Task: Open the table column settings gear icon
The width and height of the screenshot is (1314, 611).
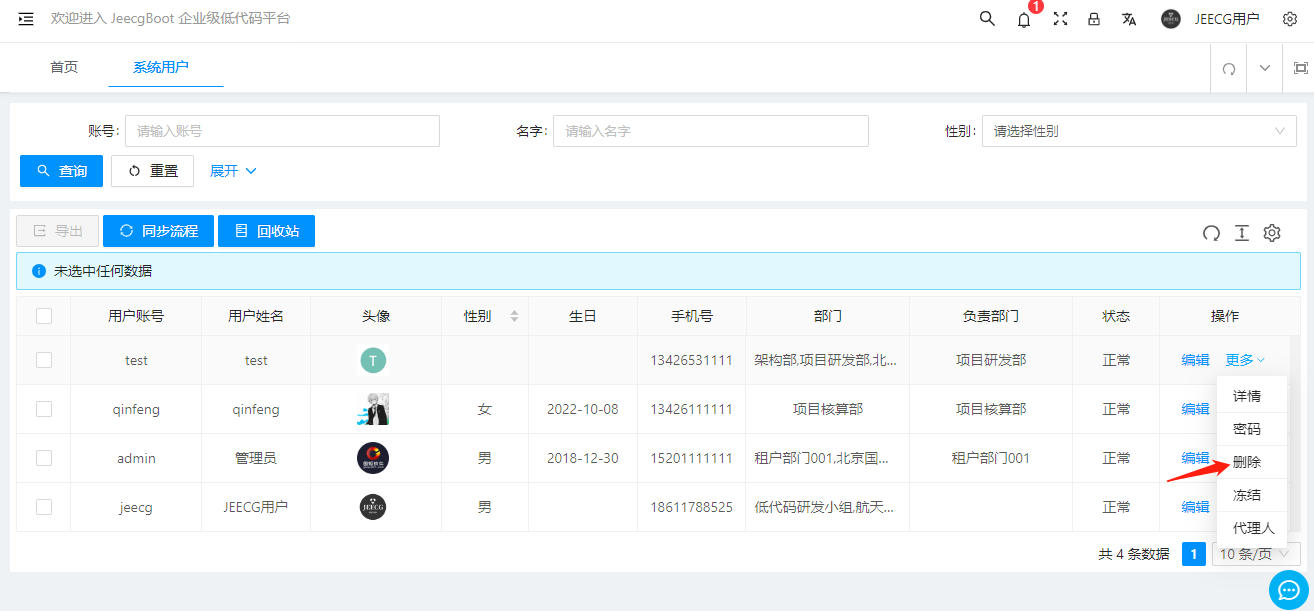Action: click(x=1272, y=233)
